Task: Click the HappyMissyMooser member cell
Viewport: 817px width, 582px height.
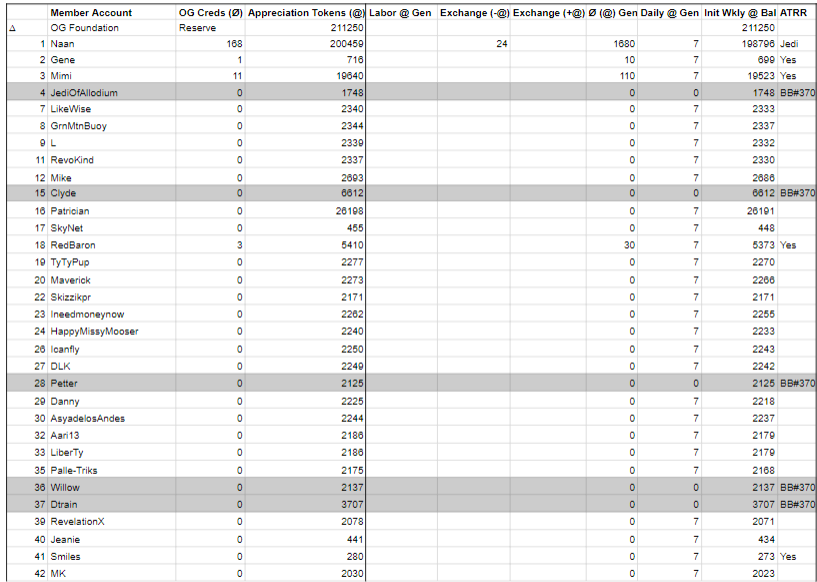Action: click(x=112, y=331)
